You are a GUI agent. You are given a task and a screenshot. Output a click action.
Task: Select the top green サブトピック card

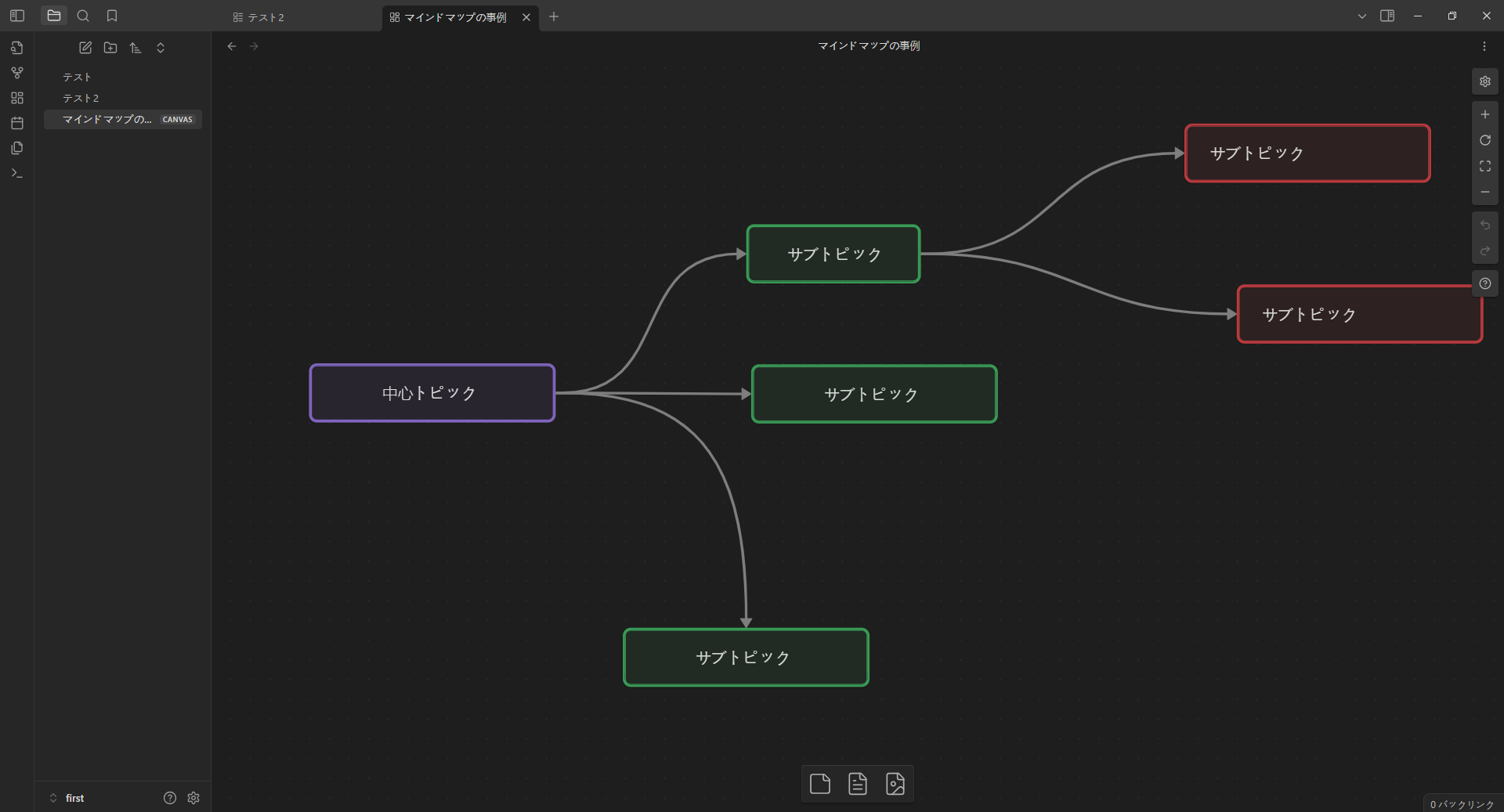pyautogui.click(x=833, y=254)
